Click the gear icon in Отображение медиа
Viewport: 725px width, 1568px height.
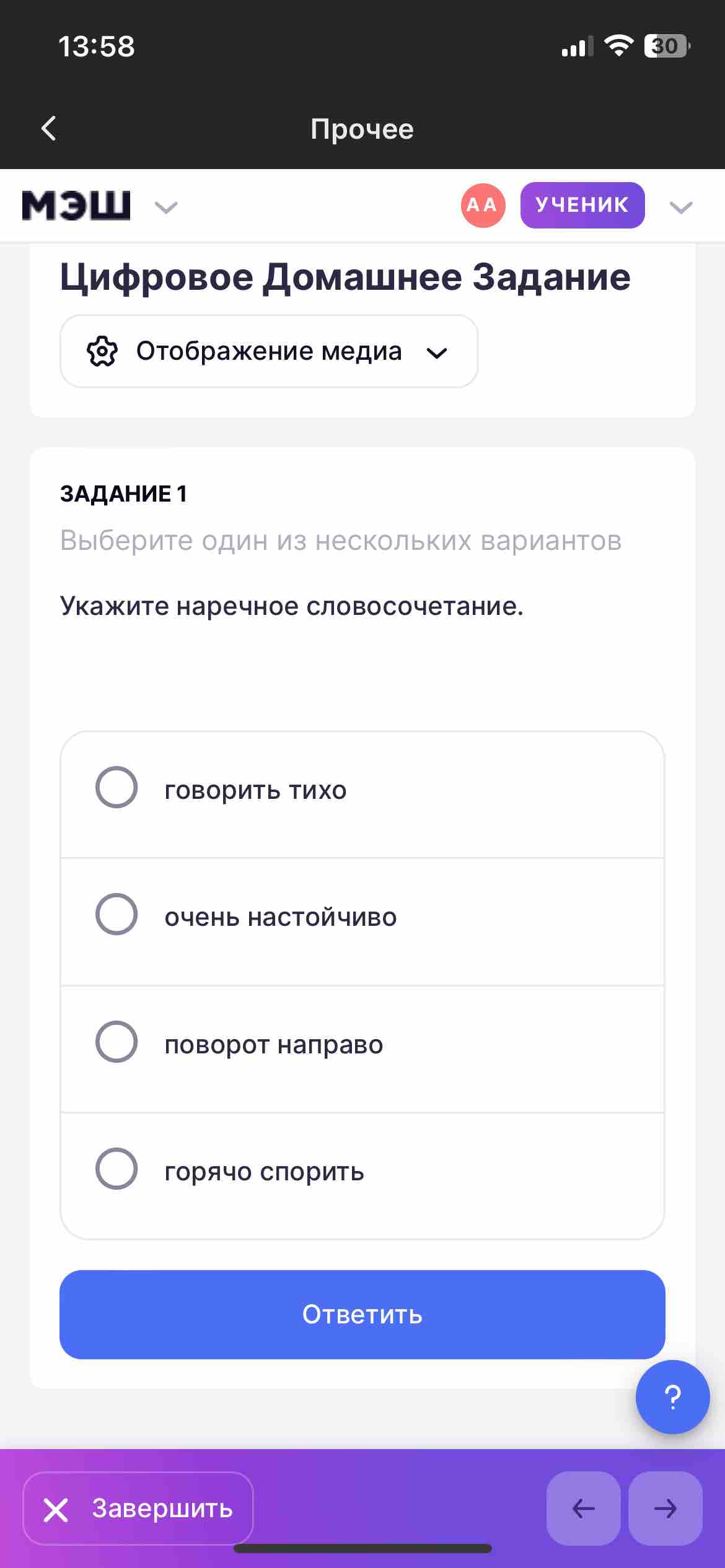(102, 351)
